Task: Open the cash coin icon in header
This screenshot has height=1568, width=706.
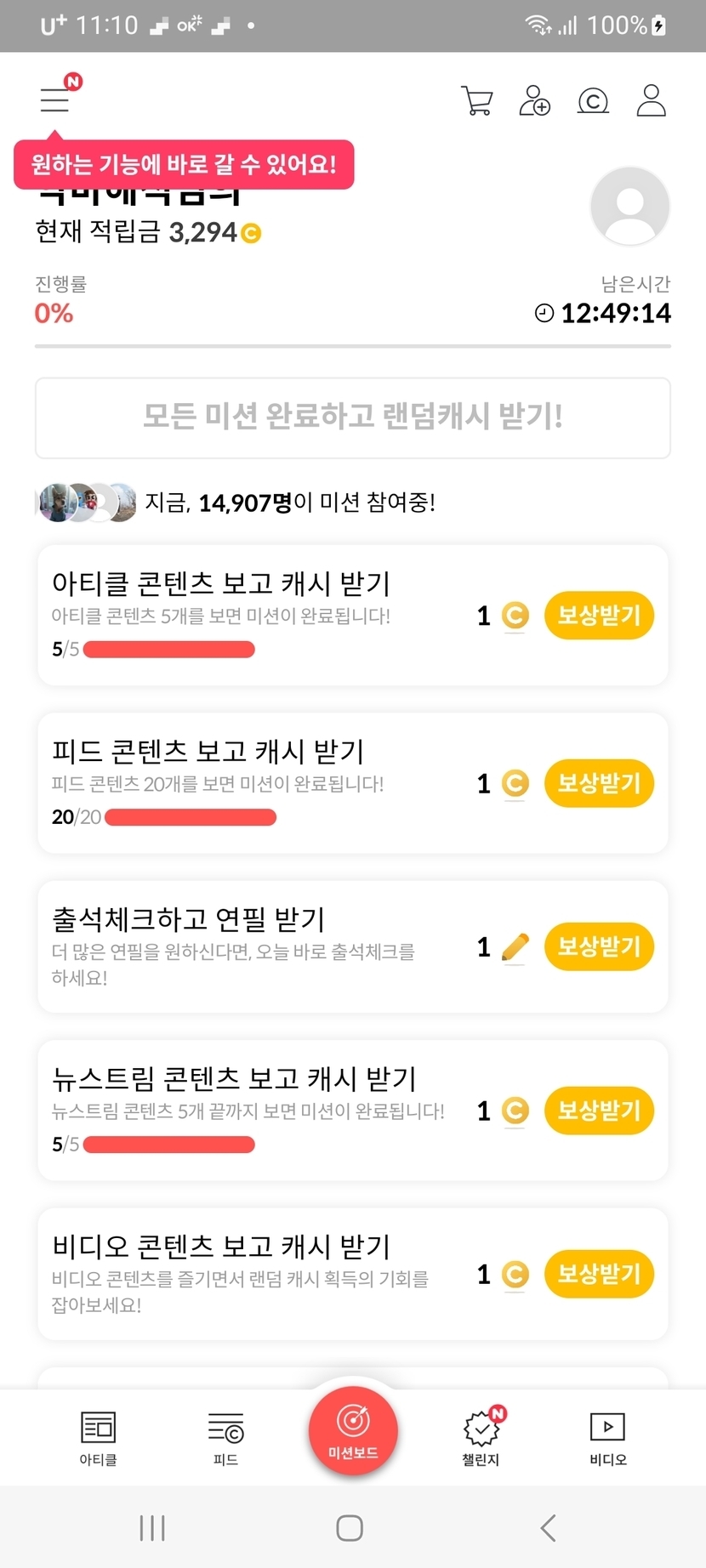Action: pos(593,101)
